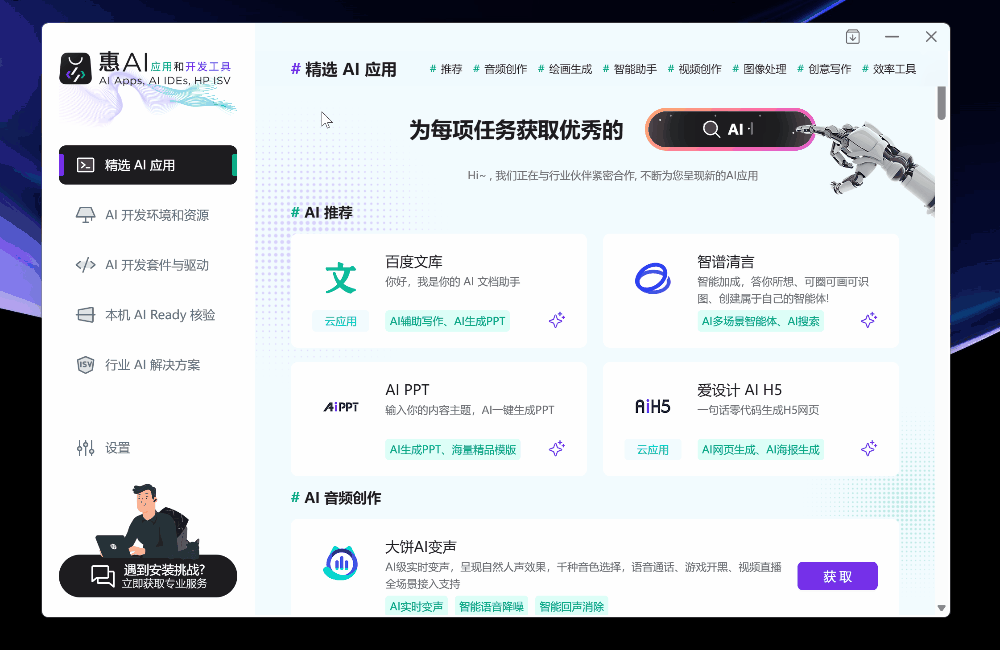This screenshot has height=650, width=1000.
Task: Open 本机 AI Ready 核验 page
Action: (148, 315)
